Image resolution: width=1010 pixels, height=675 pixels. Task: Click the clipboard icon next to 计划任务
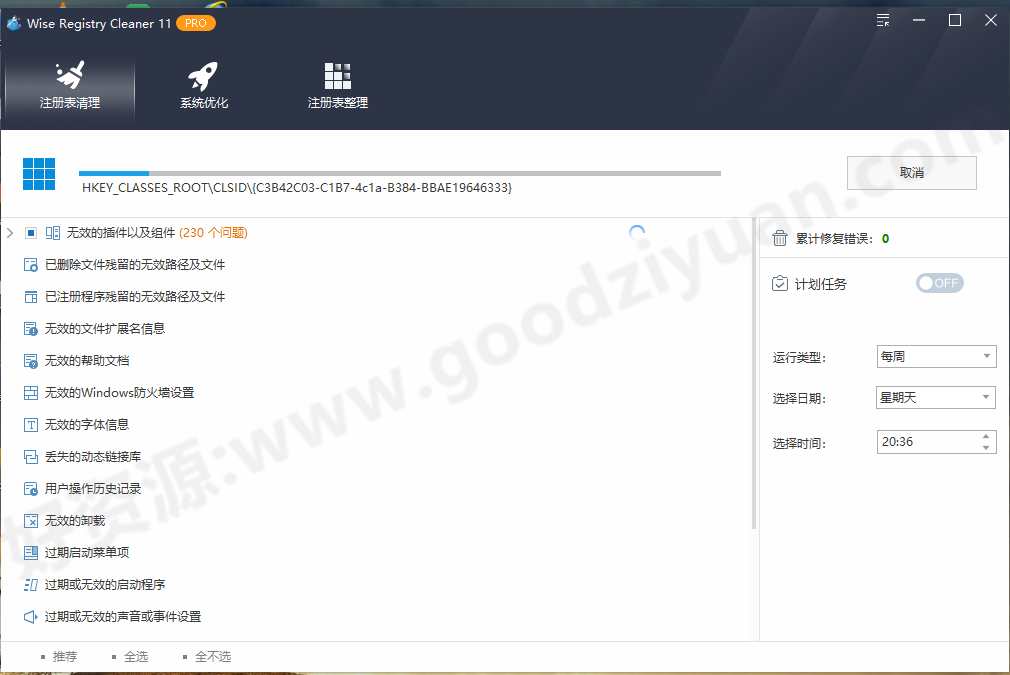(x=780, y=284)
